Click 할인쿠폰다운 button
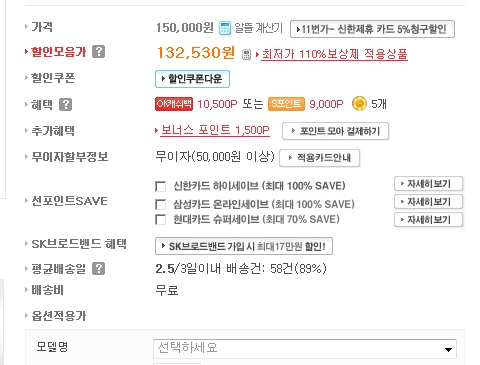The image size is (480, 365). pos(192,79)
